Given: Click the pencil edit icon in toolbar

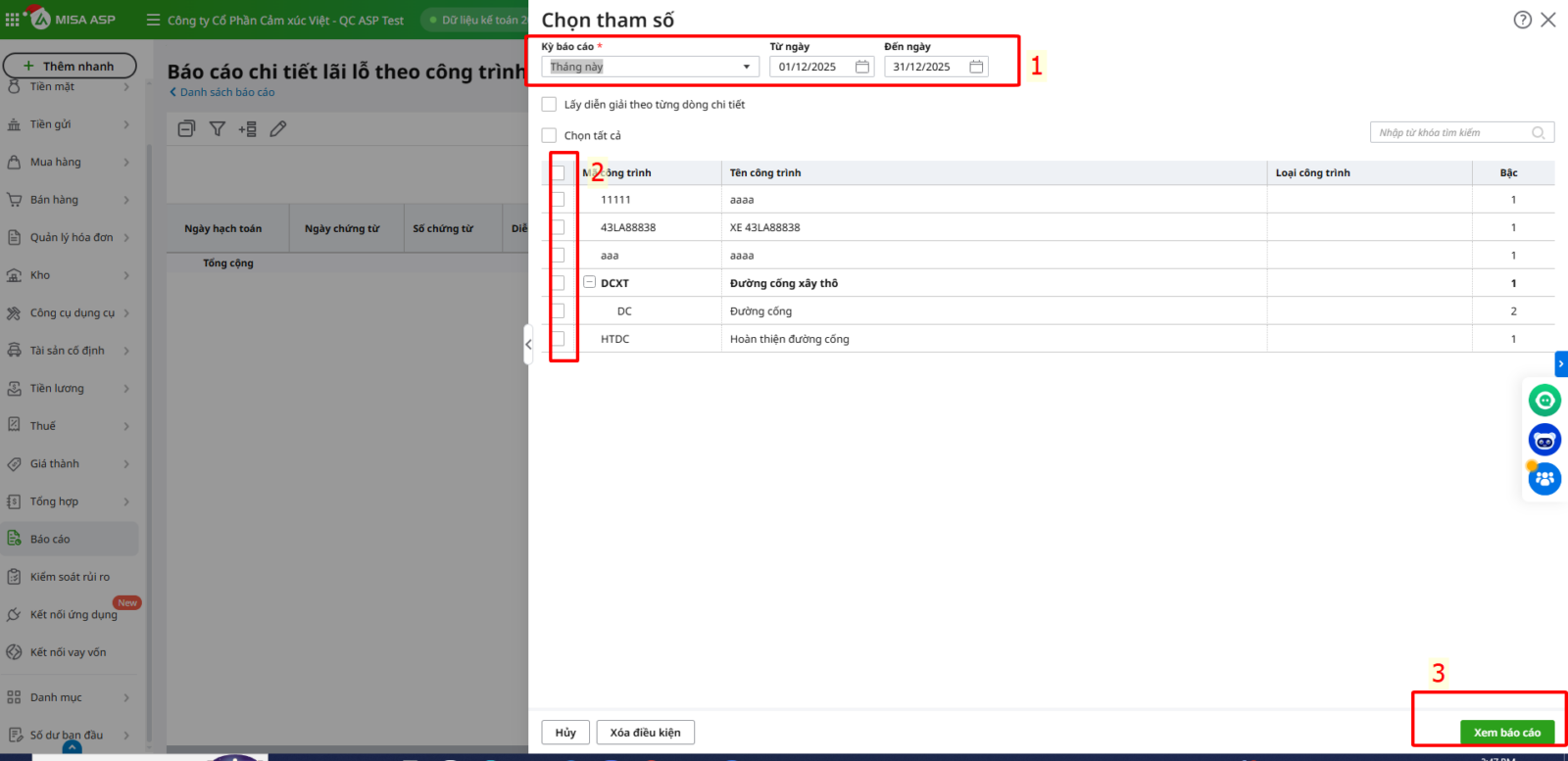Looking at the screenshot, I should click(x=278, y=129).
